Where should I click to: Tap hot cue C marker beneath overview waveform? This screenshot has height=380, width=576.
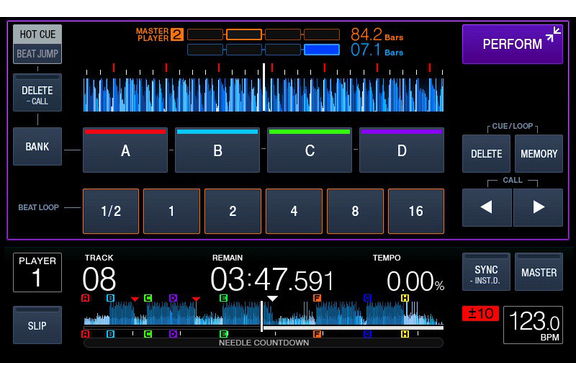coord(148,334)
